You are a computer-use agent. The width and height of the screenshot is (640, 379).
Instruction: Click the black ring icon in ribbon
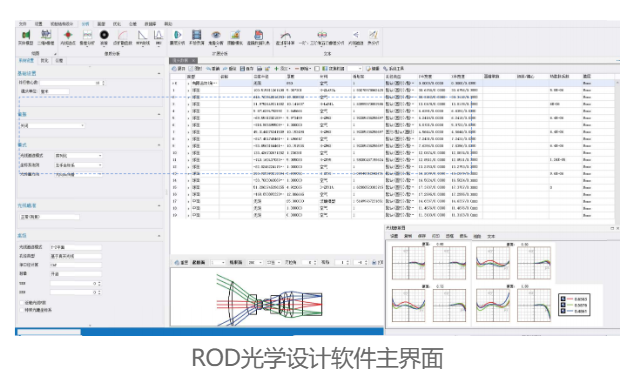coord(104,35)
